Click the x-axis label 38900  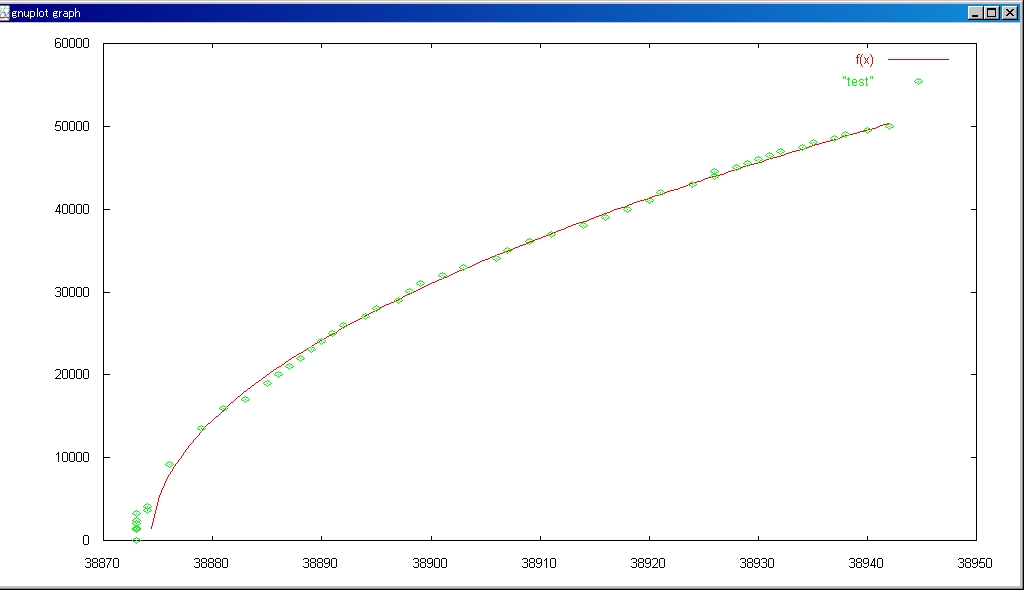point(430,563)
